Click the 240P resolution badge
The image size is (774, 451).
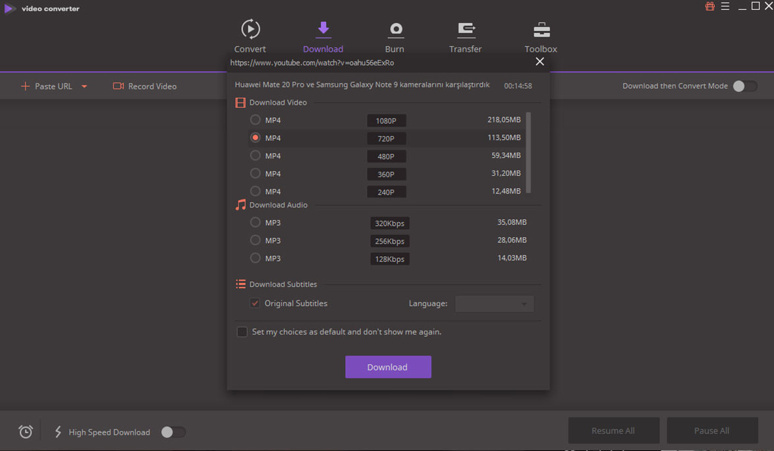click(387, 192)
